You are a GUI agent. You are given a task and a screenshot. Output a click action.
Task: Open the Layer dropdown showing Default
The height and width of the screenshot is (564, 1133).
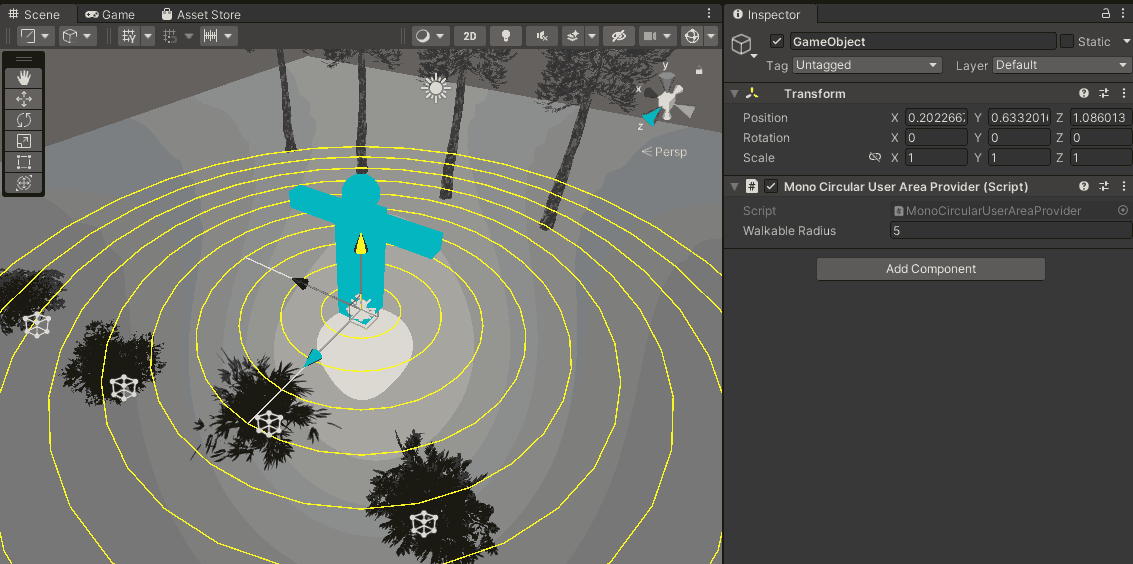tap(1061, 65)
